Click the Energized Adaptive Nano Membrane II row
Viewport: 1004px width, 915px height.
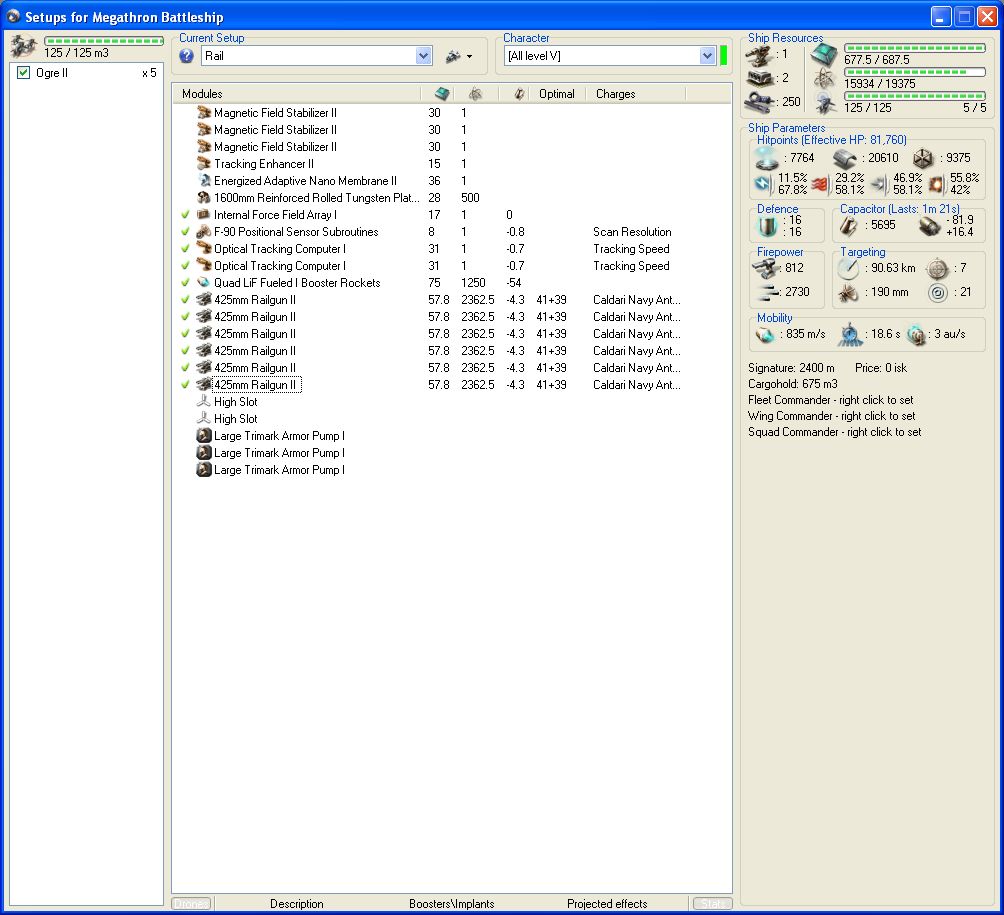[x=451, y=181]
